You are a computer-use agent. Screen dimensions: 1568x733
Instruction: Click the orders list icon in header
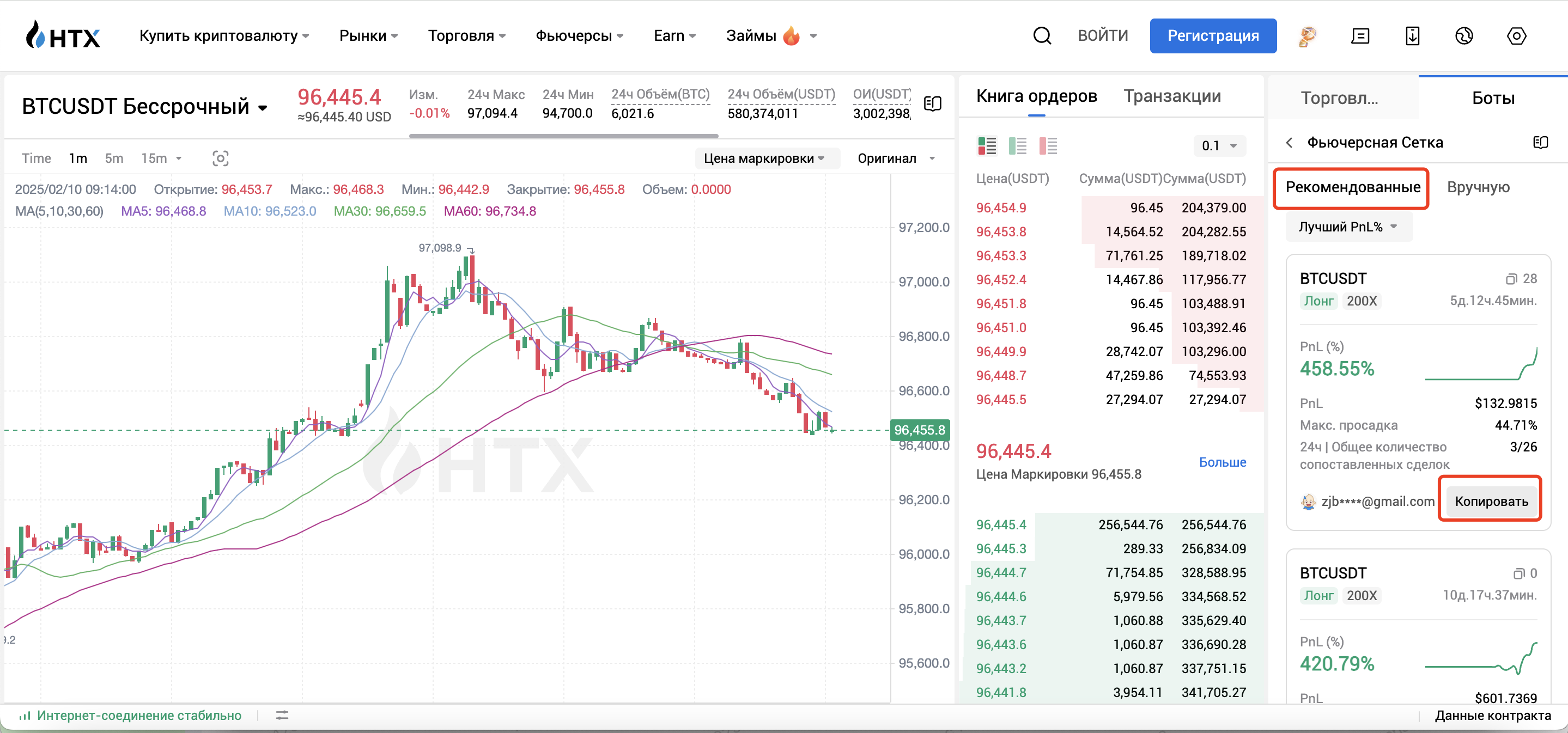[1360, 36]
